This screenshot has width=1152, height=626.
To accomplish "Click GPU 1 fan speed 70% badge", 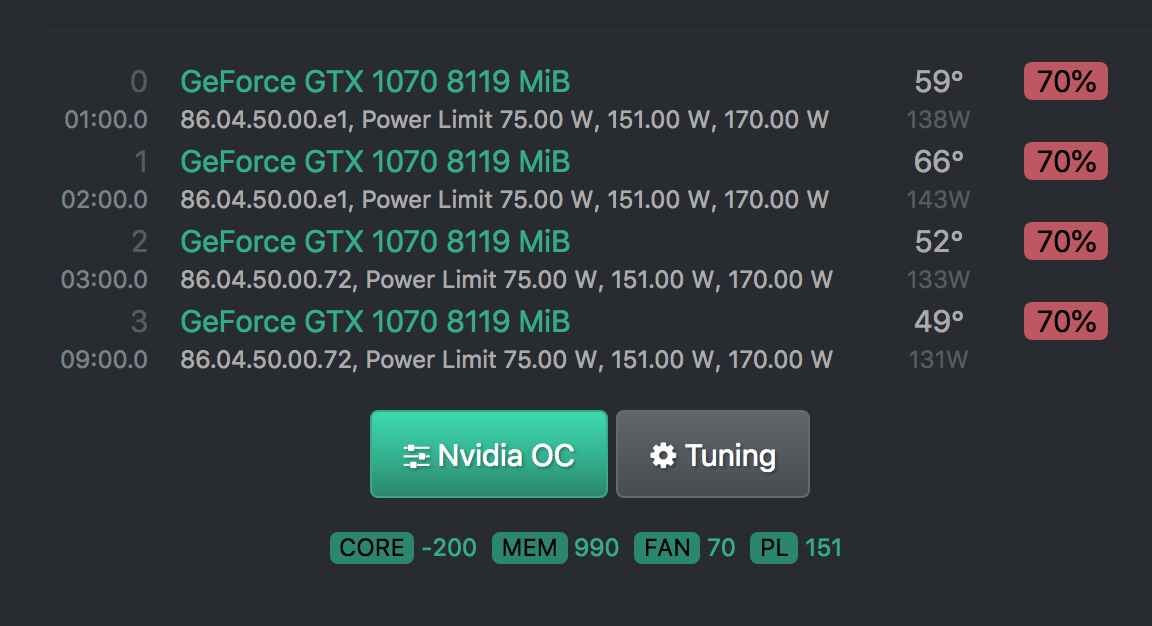I will [1065, 161].
